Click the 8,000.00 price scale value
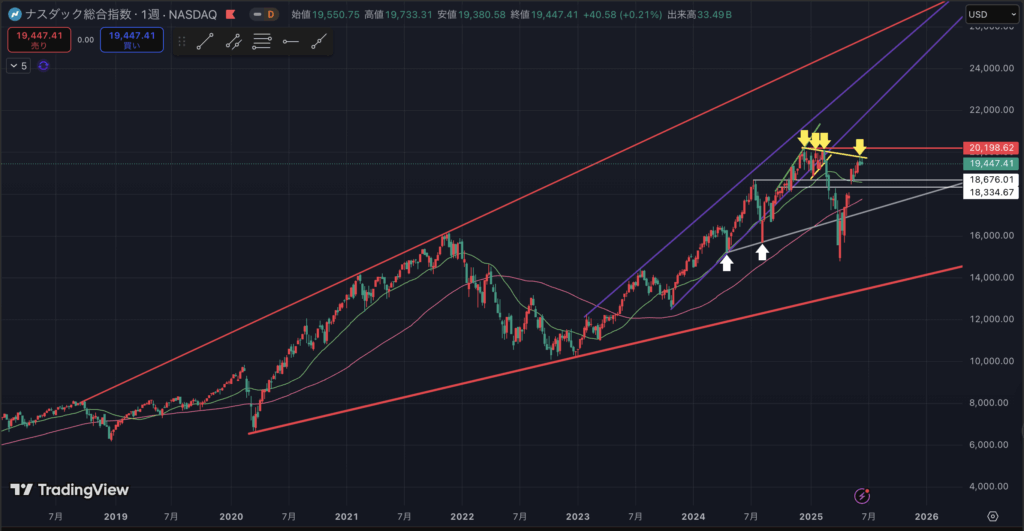This screenshot has width=1024, height=531. 991,402
